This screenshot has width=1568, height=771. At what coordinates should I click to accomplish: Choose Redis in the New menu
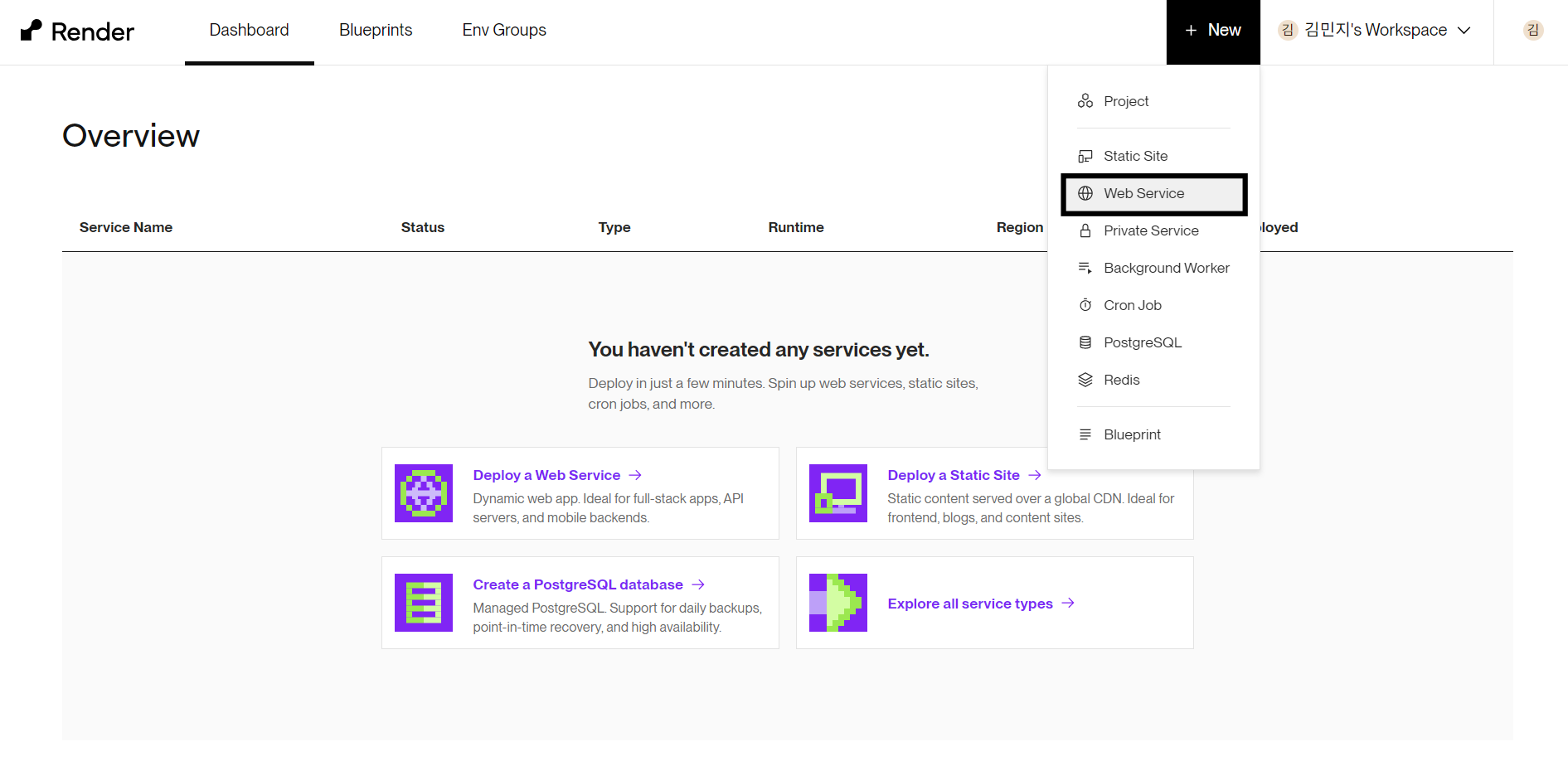click(1153, 380)
